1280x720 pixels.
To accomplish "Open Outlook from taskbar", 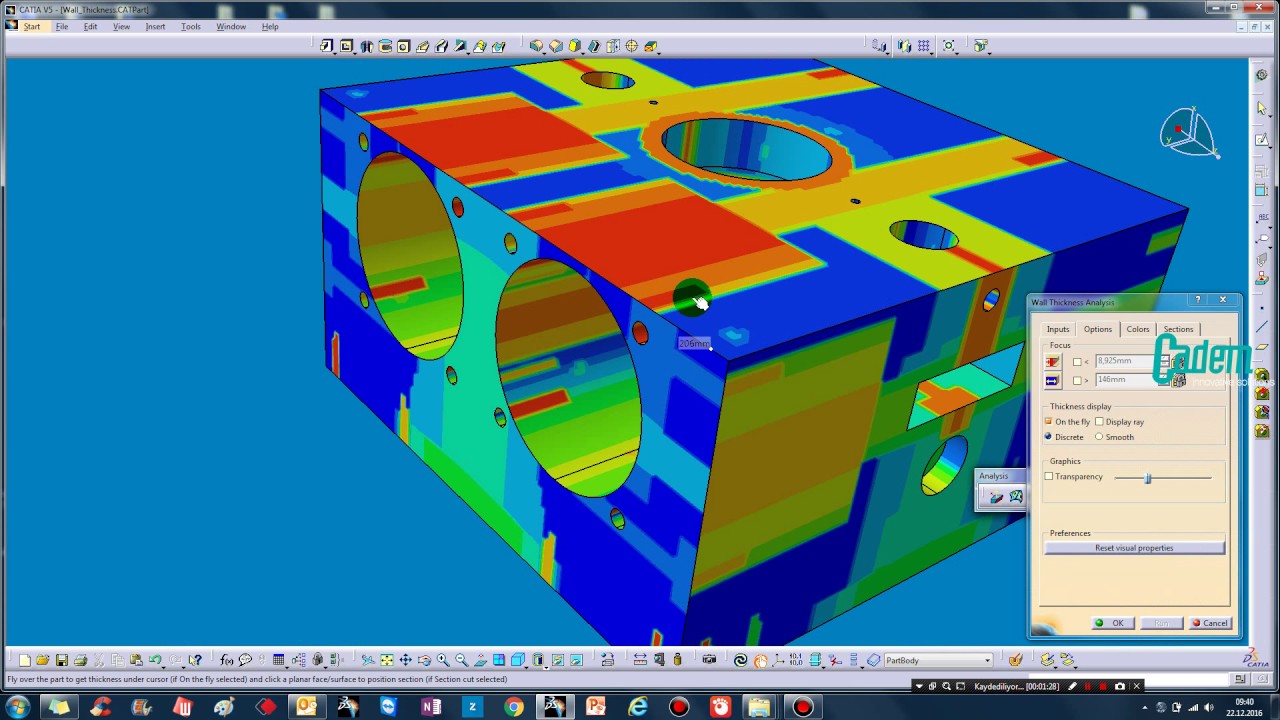I will 306,707.
